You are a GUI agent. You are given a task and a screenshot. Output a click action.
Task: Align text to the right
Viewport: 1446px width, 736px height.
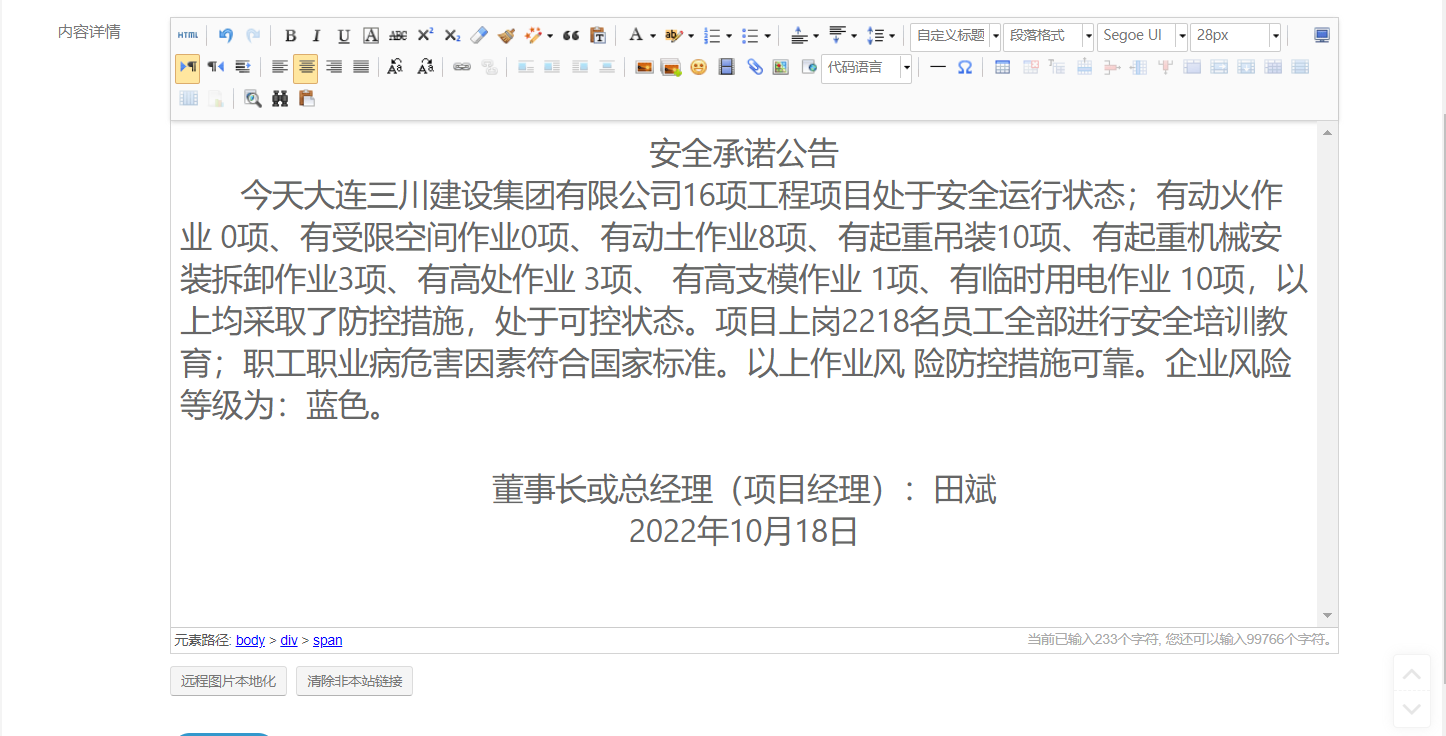pos(334,68)
